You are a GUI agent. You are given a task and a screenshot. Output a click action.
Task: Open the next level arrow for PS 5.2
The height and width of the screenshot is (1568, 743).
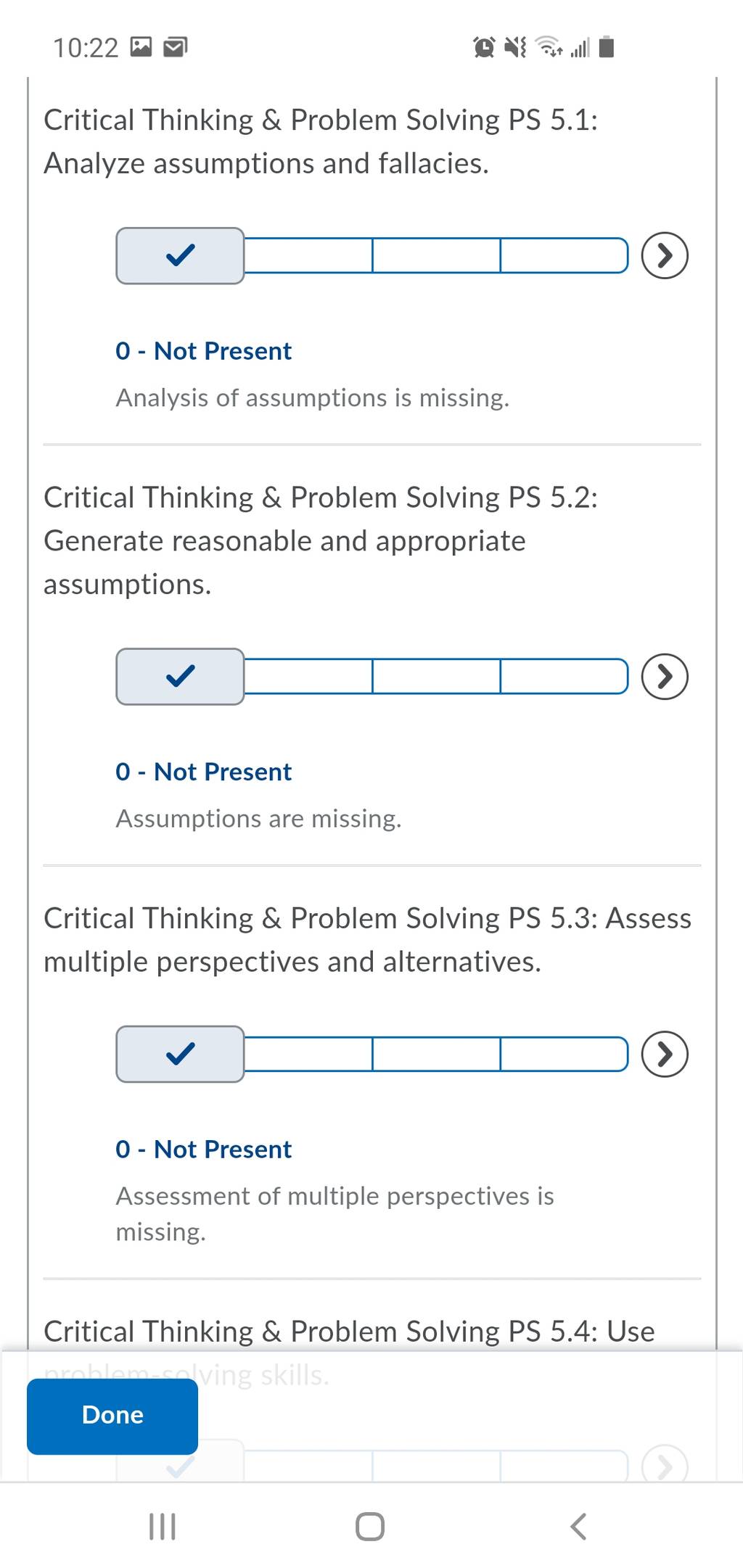[665, 676]
